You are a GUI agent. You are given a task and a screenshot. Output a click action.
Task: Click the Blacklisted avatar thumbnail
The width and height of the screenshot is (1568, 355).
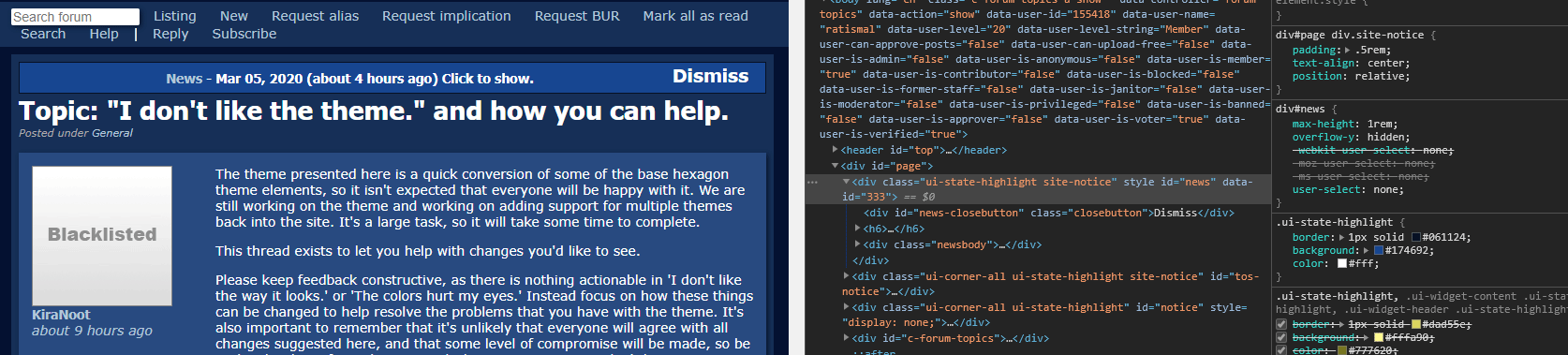coord(102,235)
